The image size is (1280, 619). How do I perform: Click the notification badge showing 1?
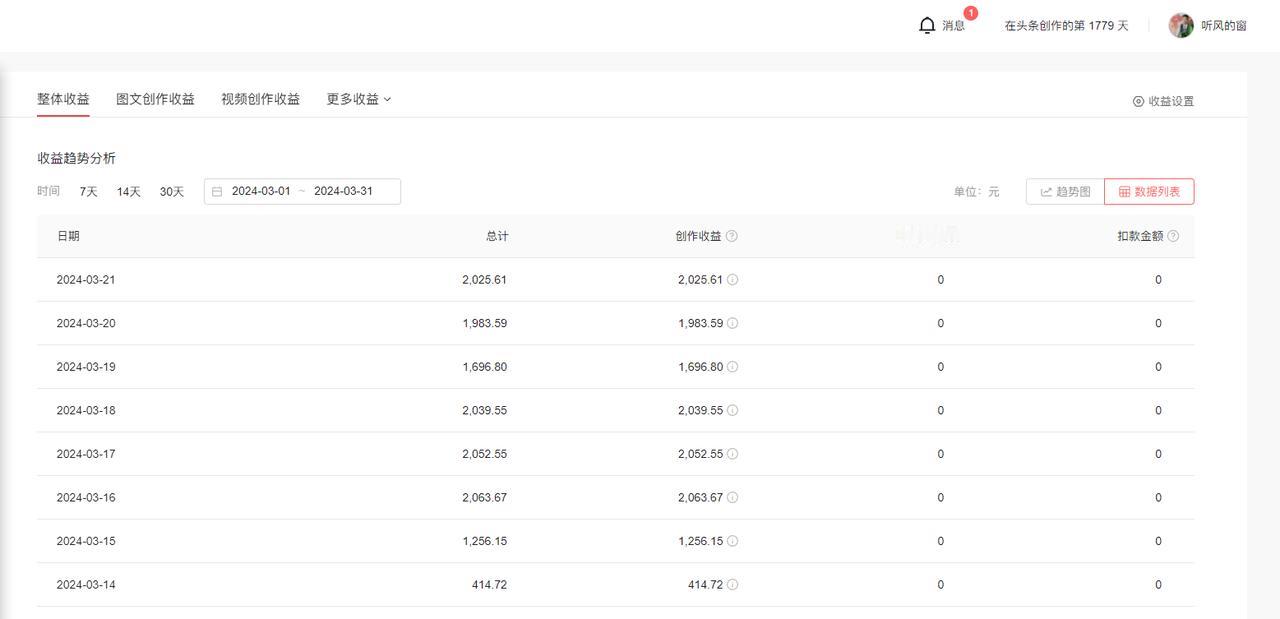[970, 12]
